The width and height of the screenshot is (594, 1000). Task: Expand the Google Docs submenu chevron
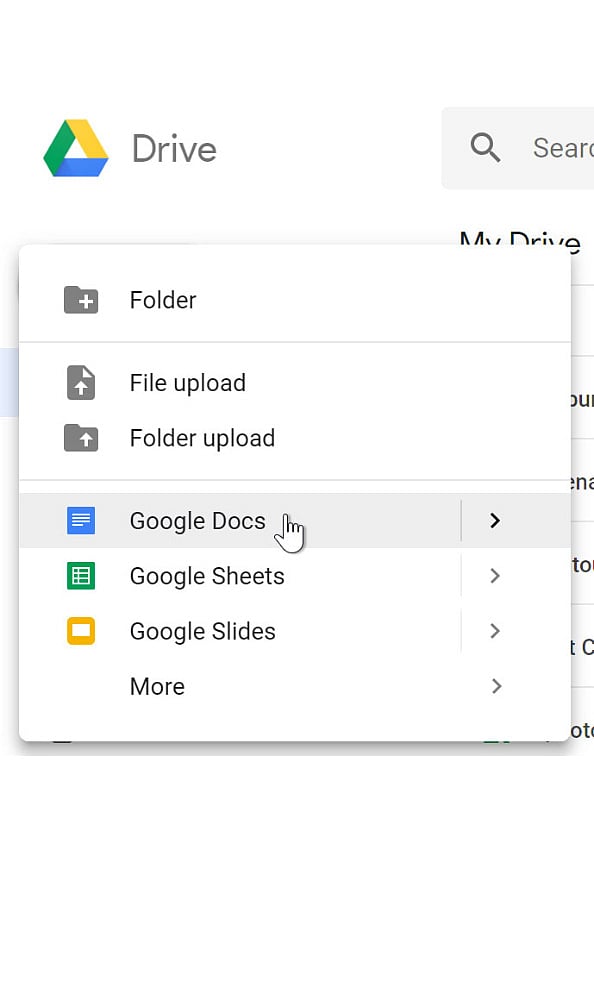click(494, 520)
